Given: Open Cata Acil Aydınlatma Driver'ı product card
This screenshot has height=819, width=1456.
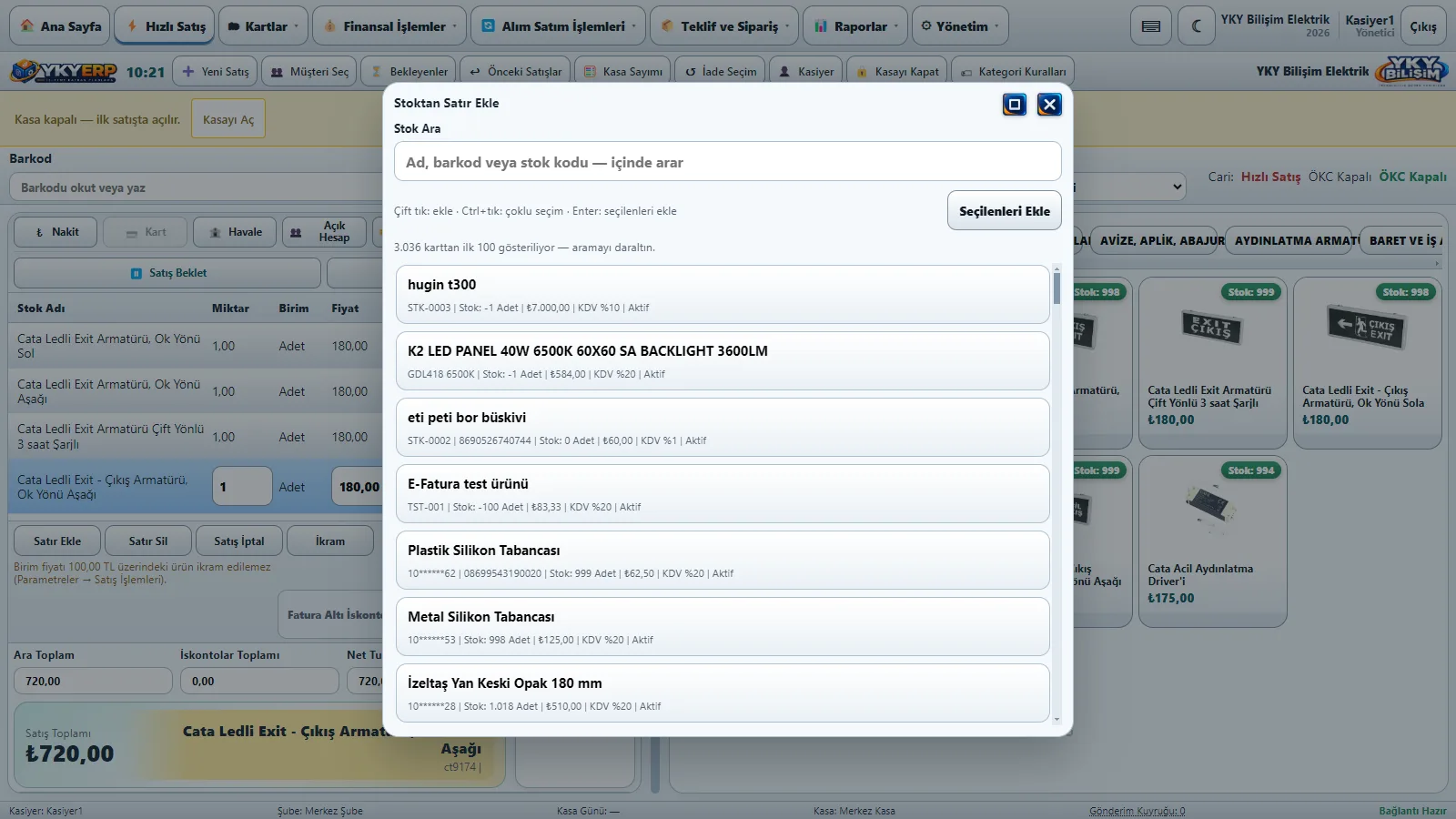Looking at the screenshot, I should (1212, 541).
